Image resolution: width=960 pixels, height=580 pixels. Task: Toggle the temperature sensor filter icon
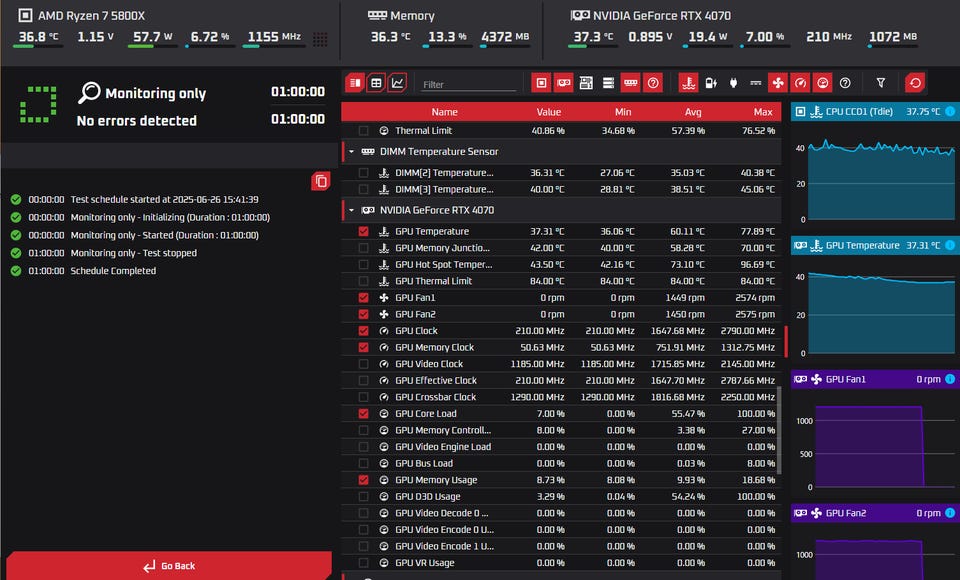(x=688, y=83)
